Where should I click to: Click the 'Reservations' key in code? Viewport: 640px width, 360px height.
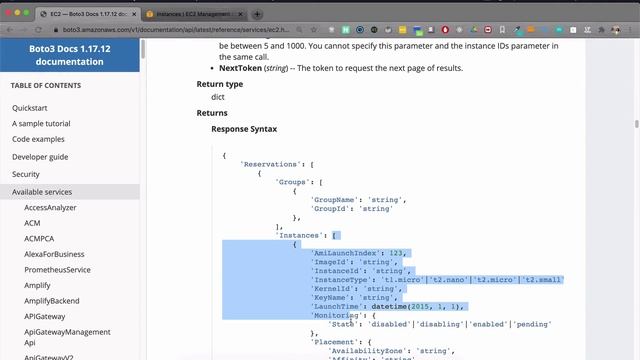coord(270,164)
